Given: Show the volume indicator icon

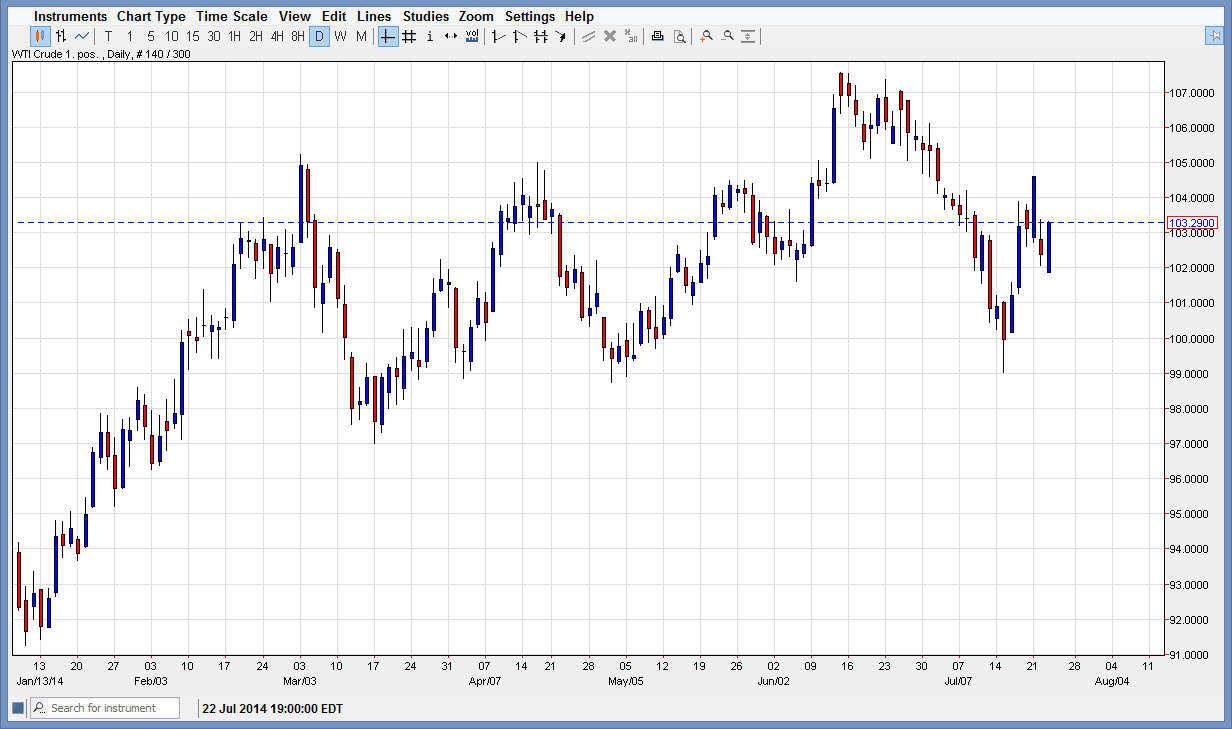Looking at the screenshot, I should [470, 36].
